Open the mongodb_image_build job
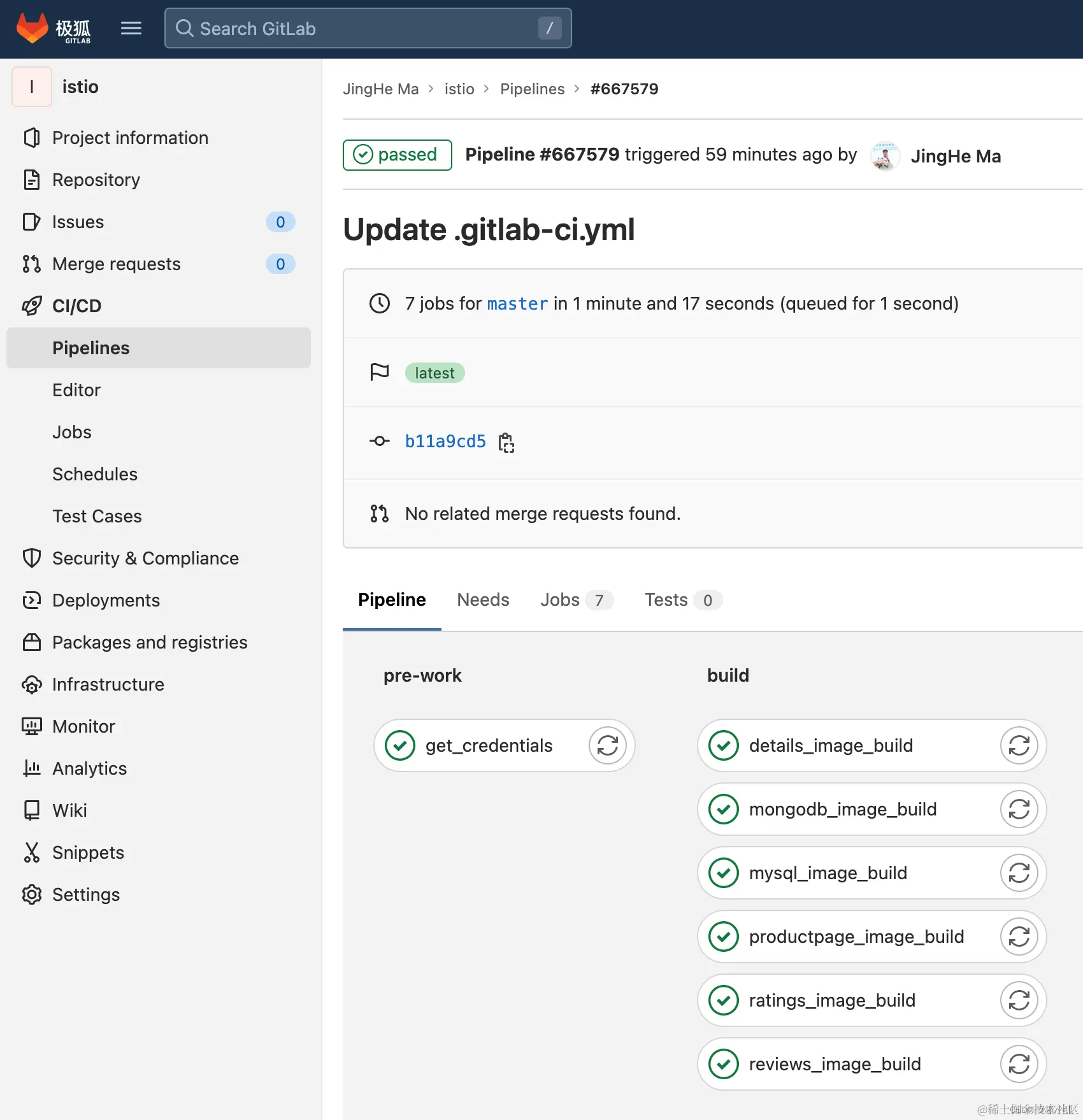This screenshot has height=1120, width=1083. [843, 809]
